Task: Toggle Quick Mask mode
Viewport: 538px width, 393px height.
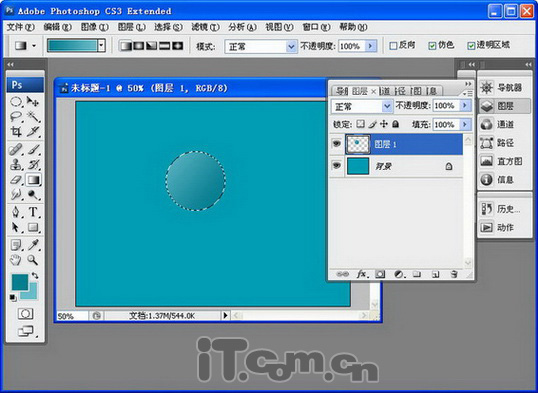Action: tap(25, 313)
